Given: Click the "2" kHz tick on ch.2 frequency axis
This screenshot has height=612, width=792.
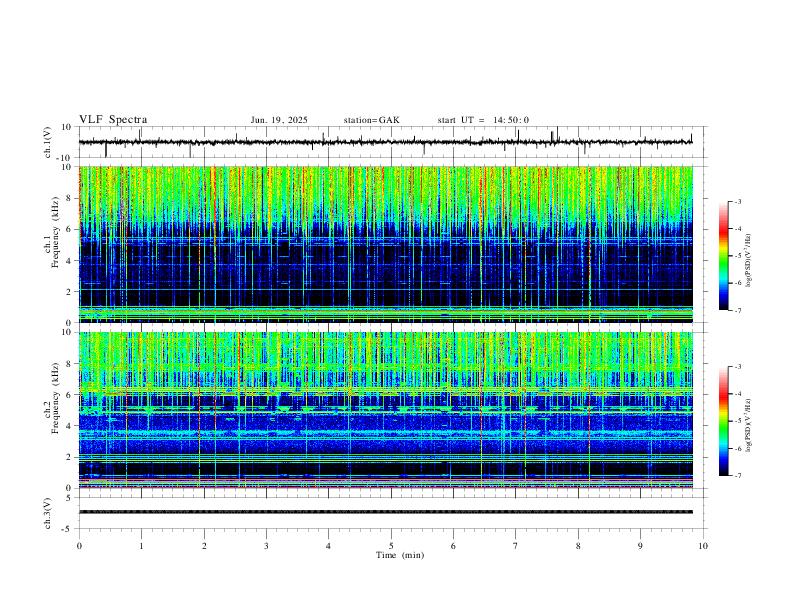Looking at the screenshot, I should [70, 457].
